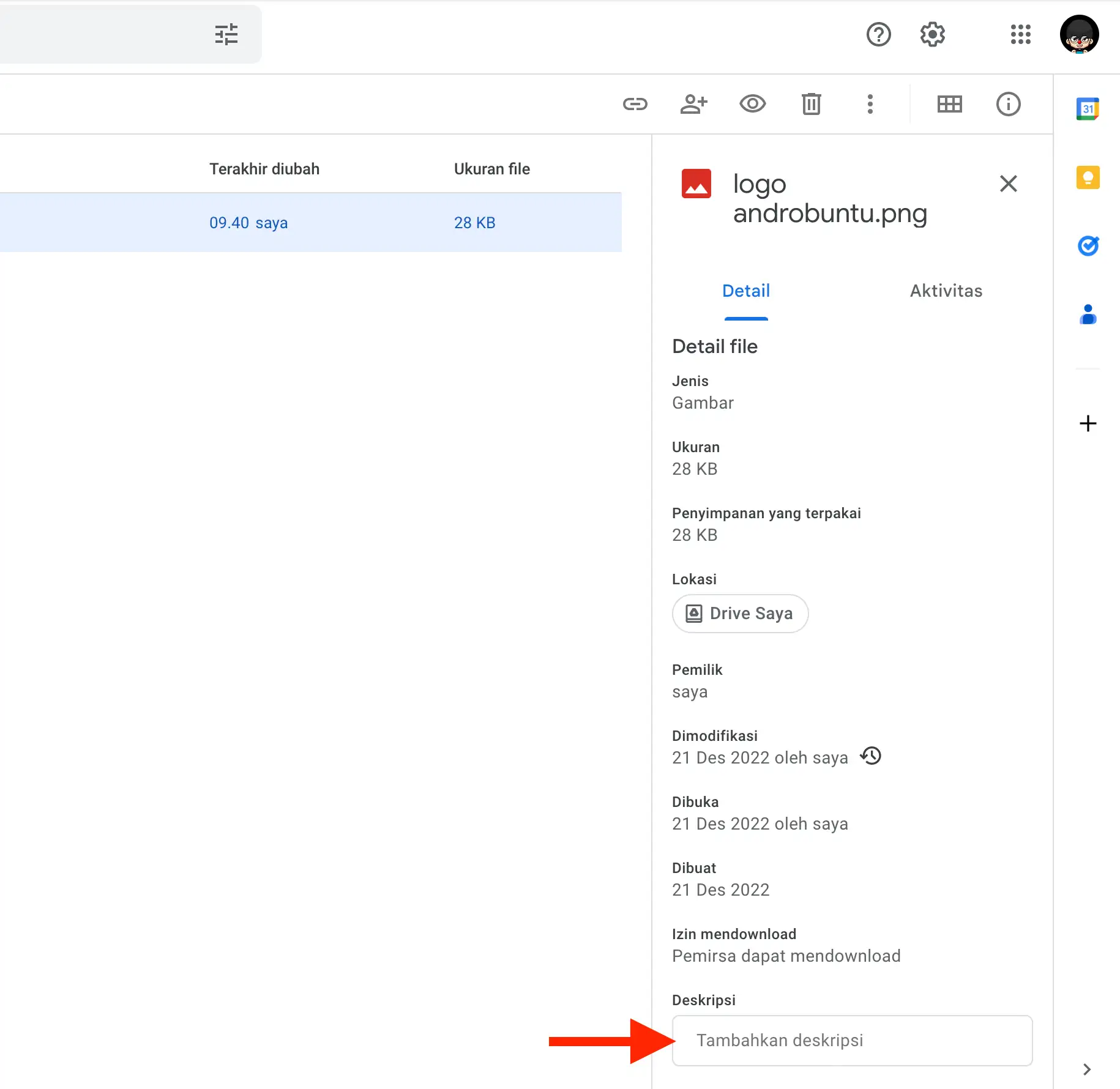Open Google Calendar in the side panel
Screen dimensions: 1120x1089
[1089, 108]
